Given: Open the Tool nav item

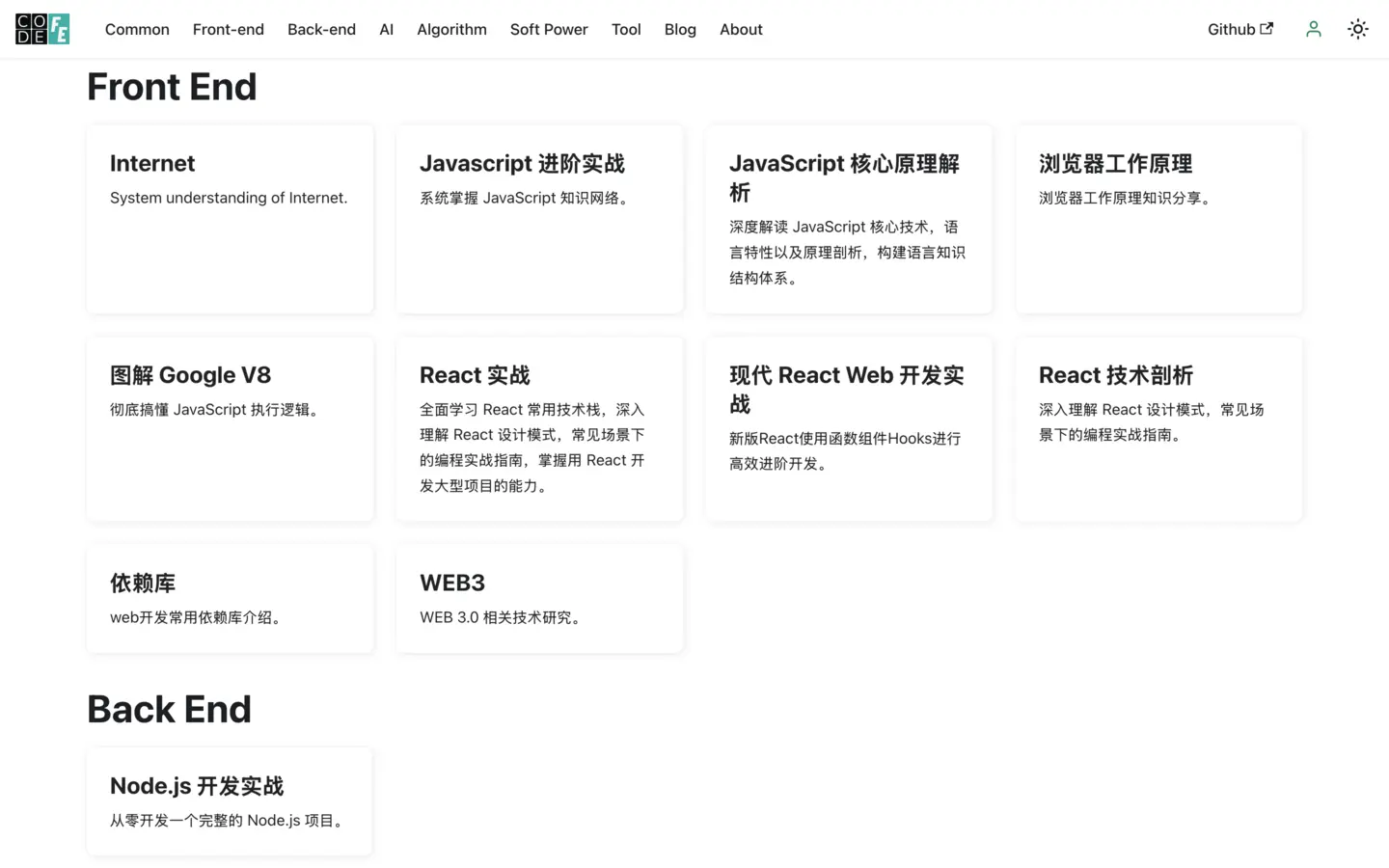Looking at the screenshot, I should click(625, 29).
